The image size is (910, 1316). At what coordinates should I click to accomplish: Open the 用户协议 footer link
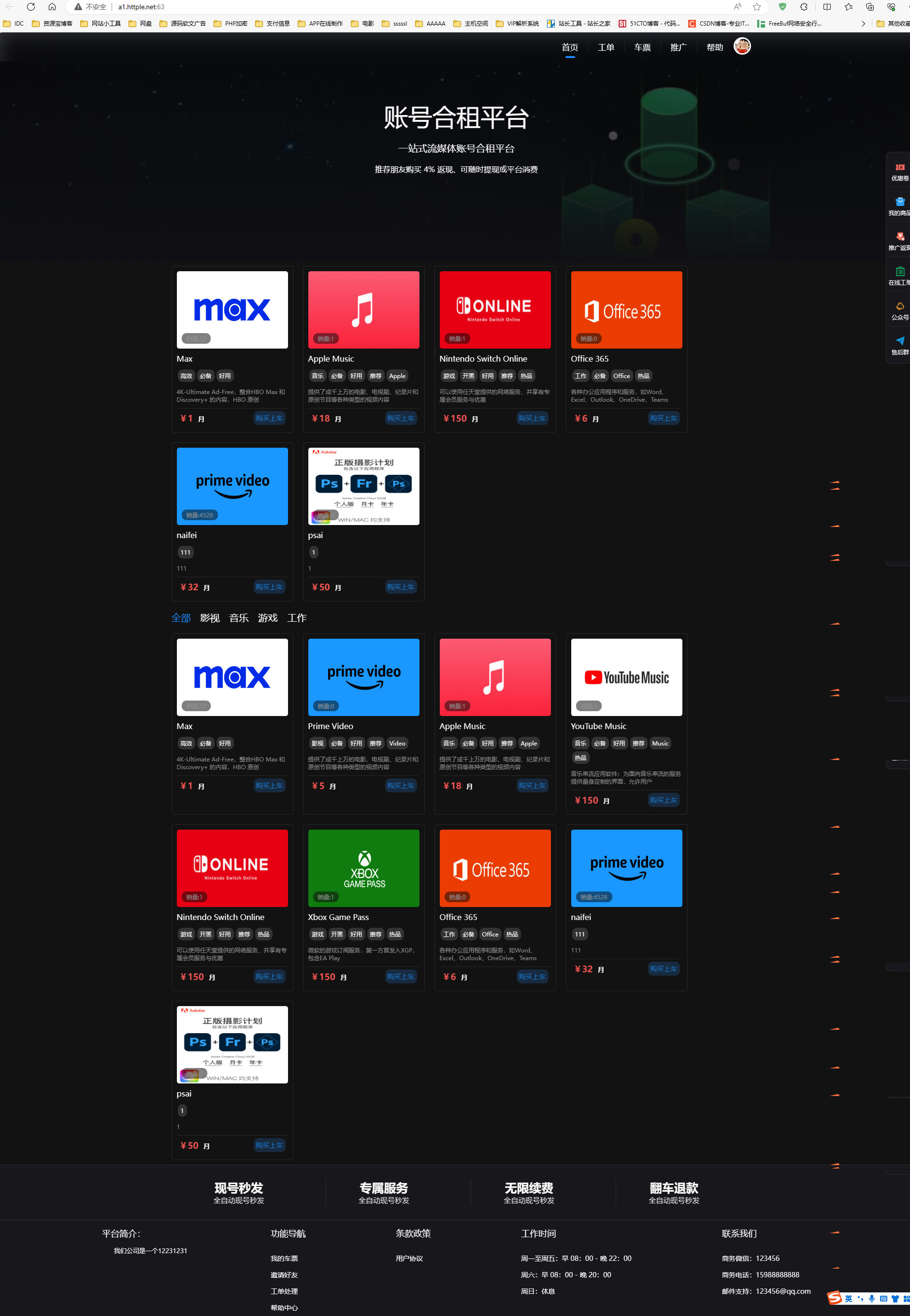409,1258
